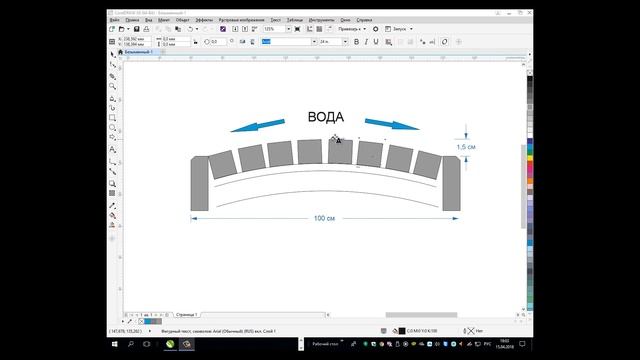Select the Rectangle tool
640x360 pixels.
pos(113,118)
